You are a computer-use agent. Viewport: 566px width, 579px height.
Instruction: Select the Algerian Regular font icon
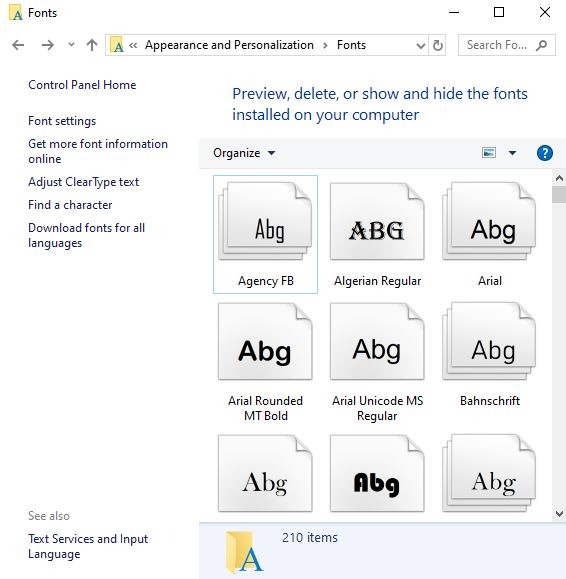coord(377,221)
